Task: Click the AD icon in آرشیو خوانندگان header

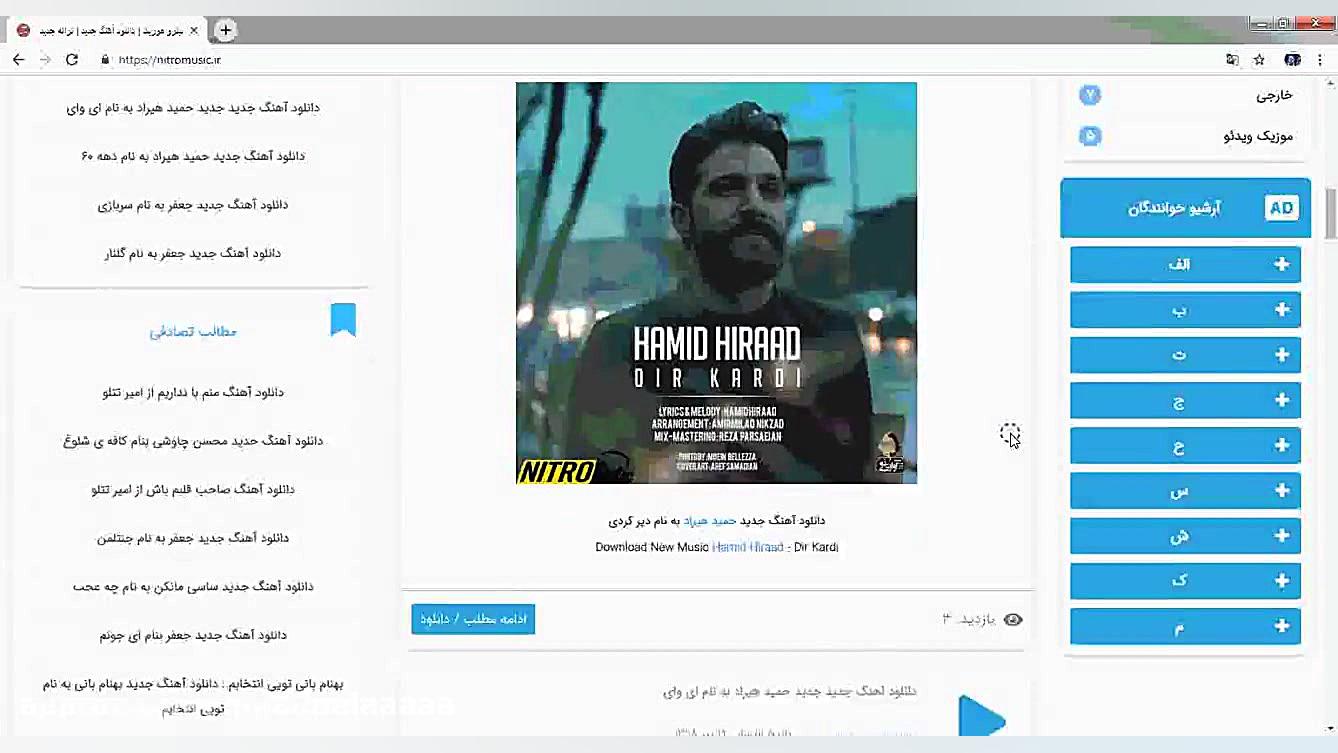Action: coord(1281,208)
